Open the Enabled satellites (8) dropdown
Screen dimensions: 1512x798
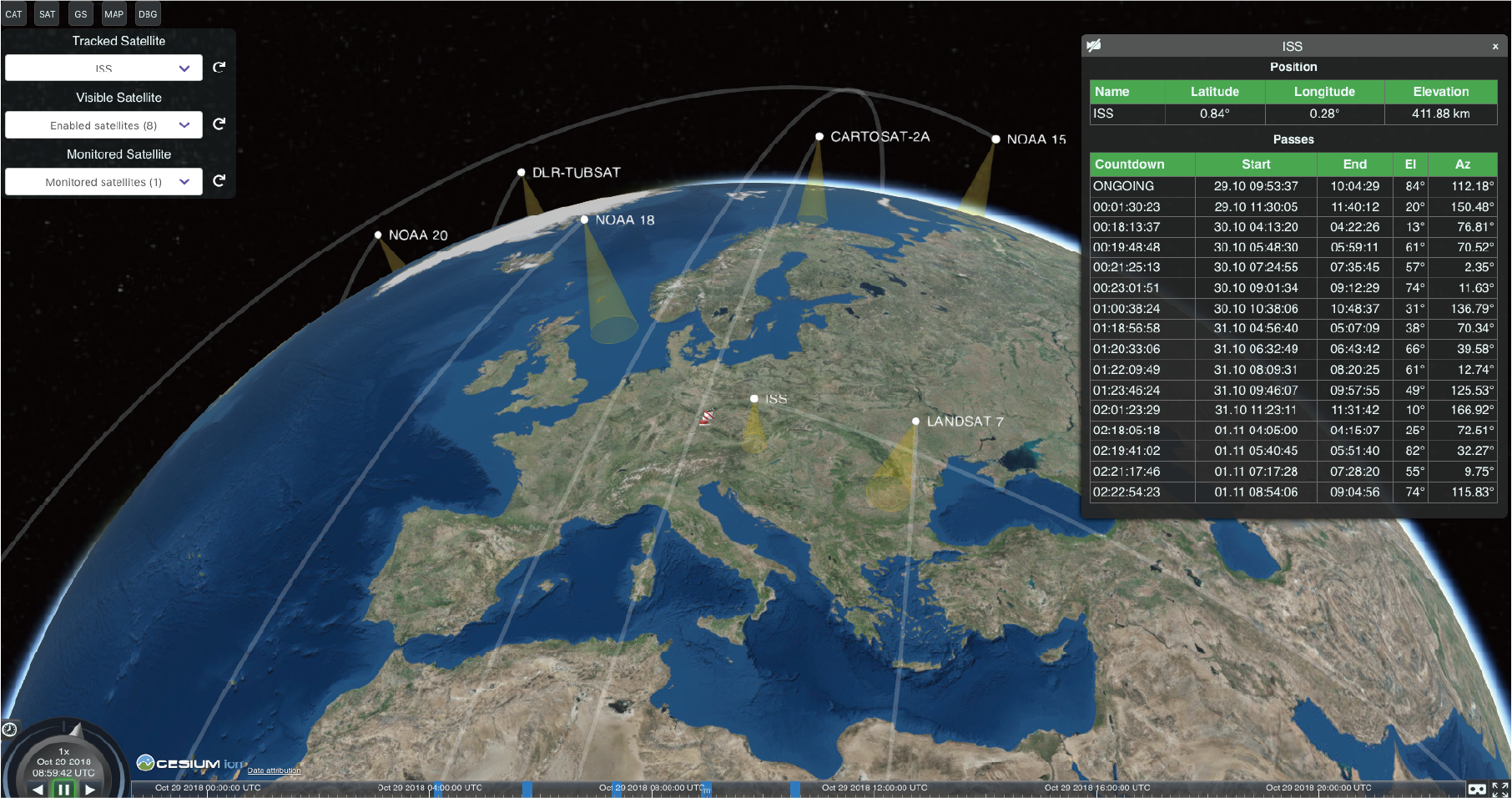pos(103,125)
